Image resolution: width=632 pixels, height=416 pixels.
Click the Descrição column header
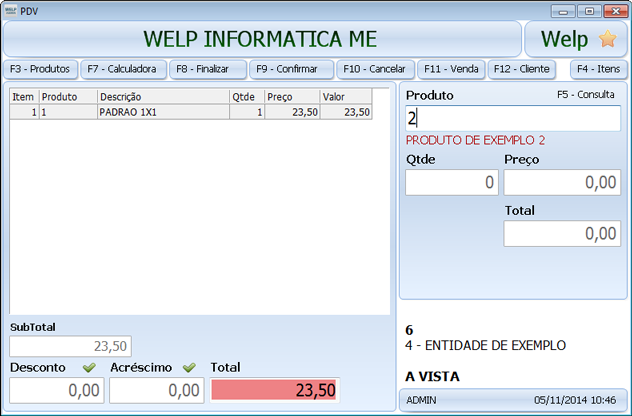(163, 97)
